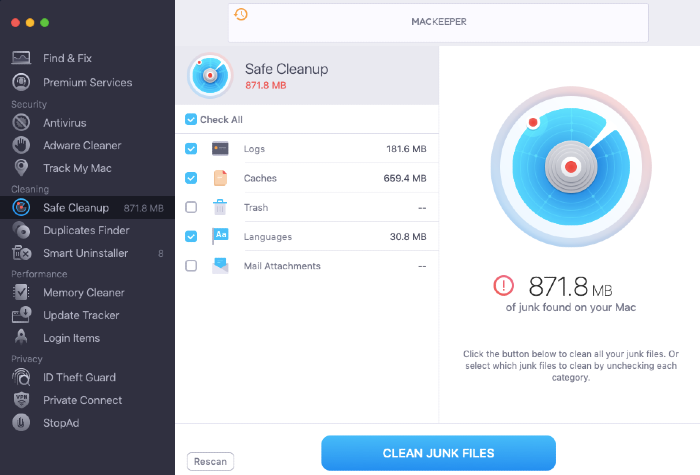Click the Clean Junk Files button
This screenshot has width=700, height=475.
click(438, 453)
